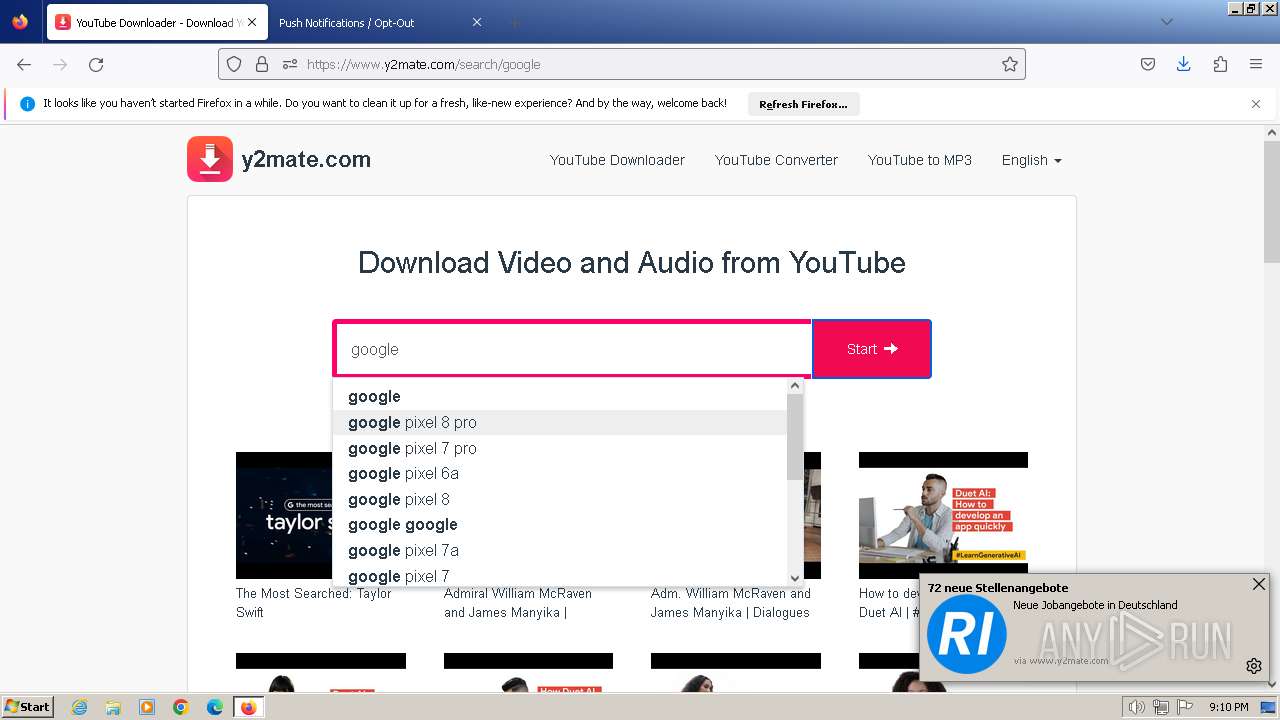Click the search box containing google

pyautogui.click(x=572, y=349)
